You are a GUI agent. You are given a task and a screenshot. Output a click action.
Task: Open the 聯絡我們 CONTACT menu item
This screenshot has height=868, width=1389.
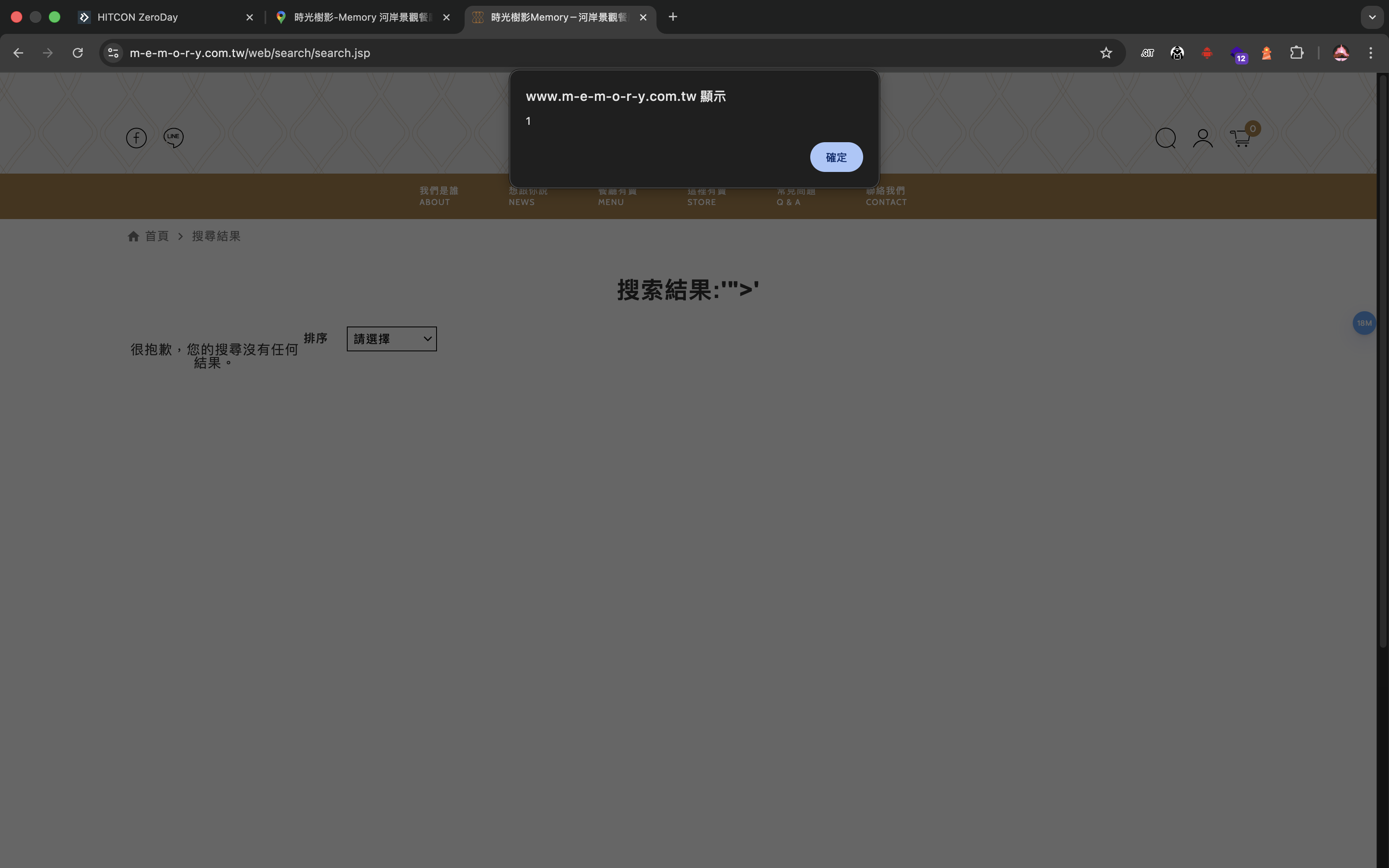(x=885, y=196)
